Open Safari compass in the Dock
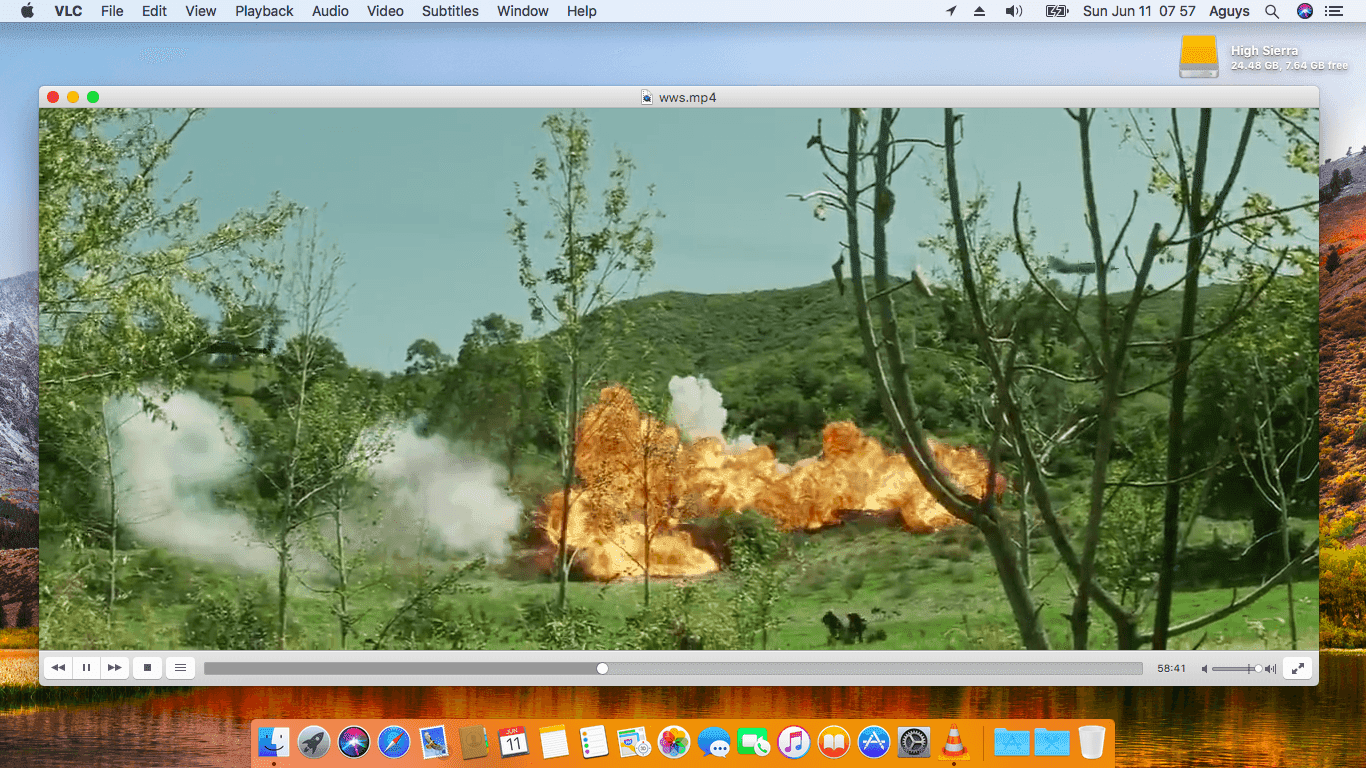This screenshot has height=768, width=1366. 394,742
